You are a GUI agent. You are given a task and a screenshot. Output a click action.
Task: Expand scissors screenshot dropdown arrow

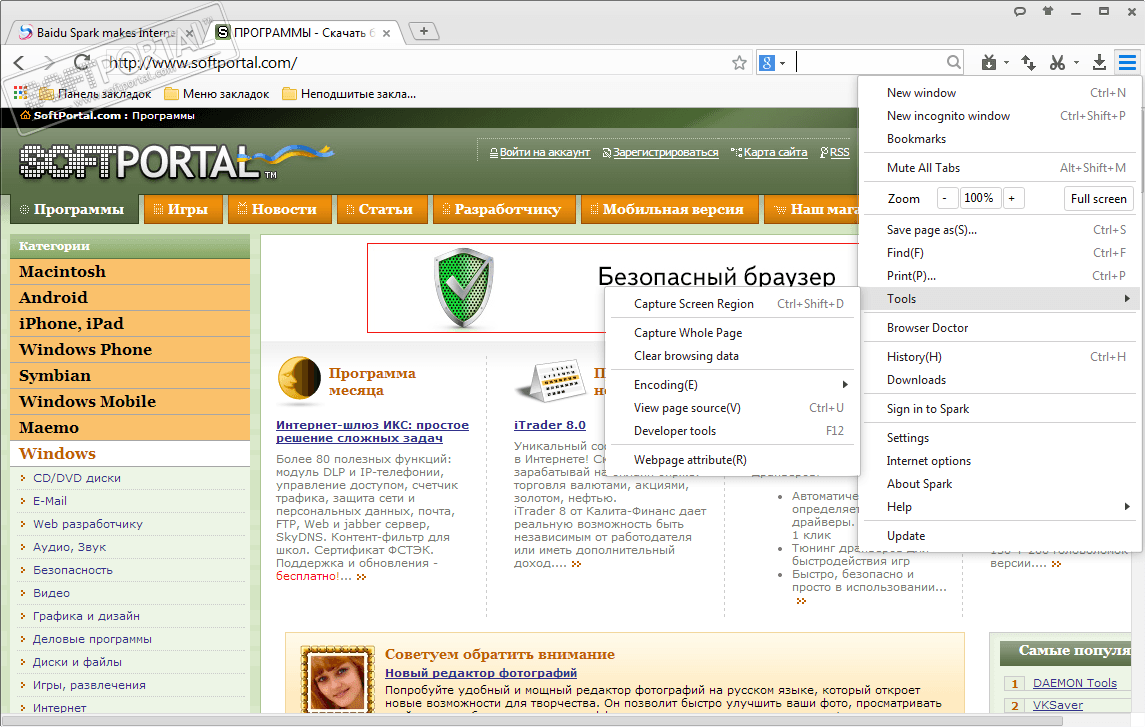pyautogui.click(x=1076, y=63)
